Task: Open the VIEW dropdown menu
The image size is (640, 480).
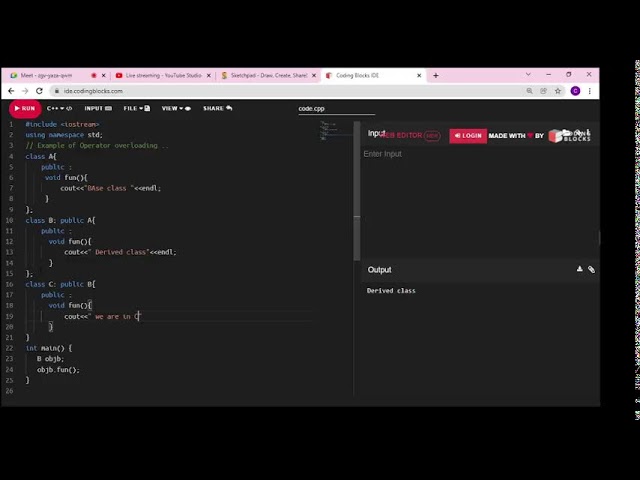Action: pyautogui.click(x=176, y=109)
